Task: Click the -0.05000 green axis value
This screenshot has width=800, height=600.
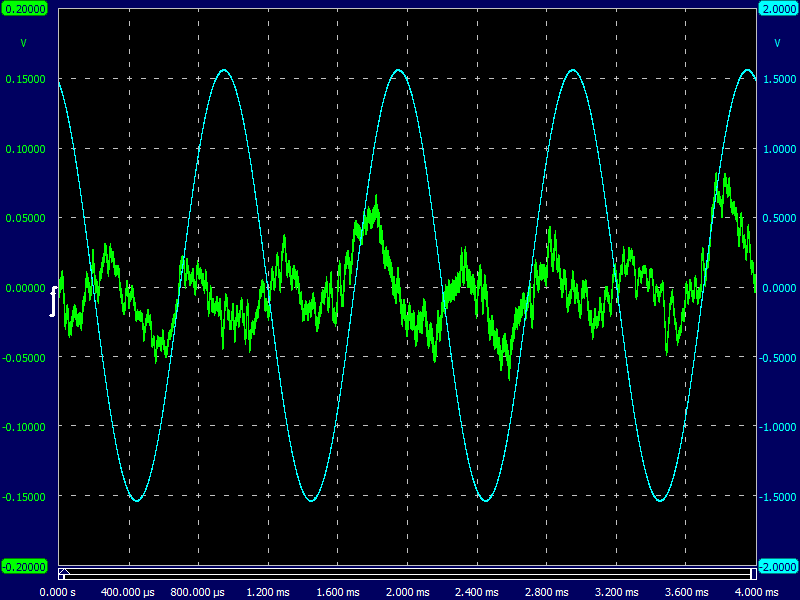Action: click(x=24, y=358)
